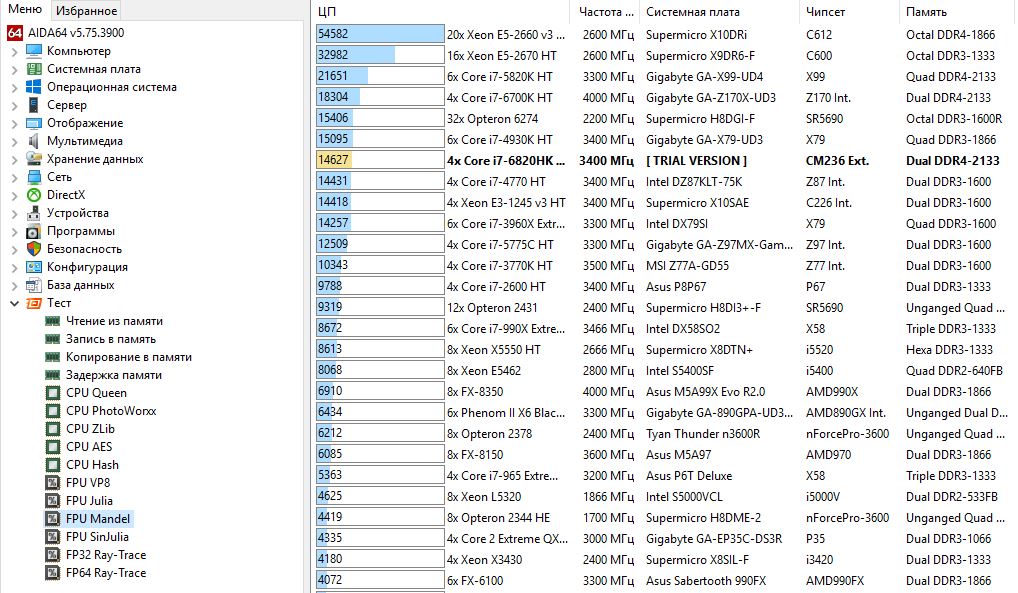
Task: Click the Устройства devices icon
Action: coord(34,213)
